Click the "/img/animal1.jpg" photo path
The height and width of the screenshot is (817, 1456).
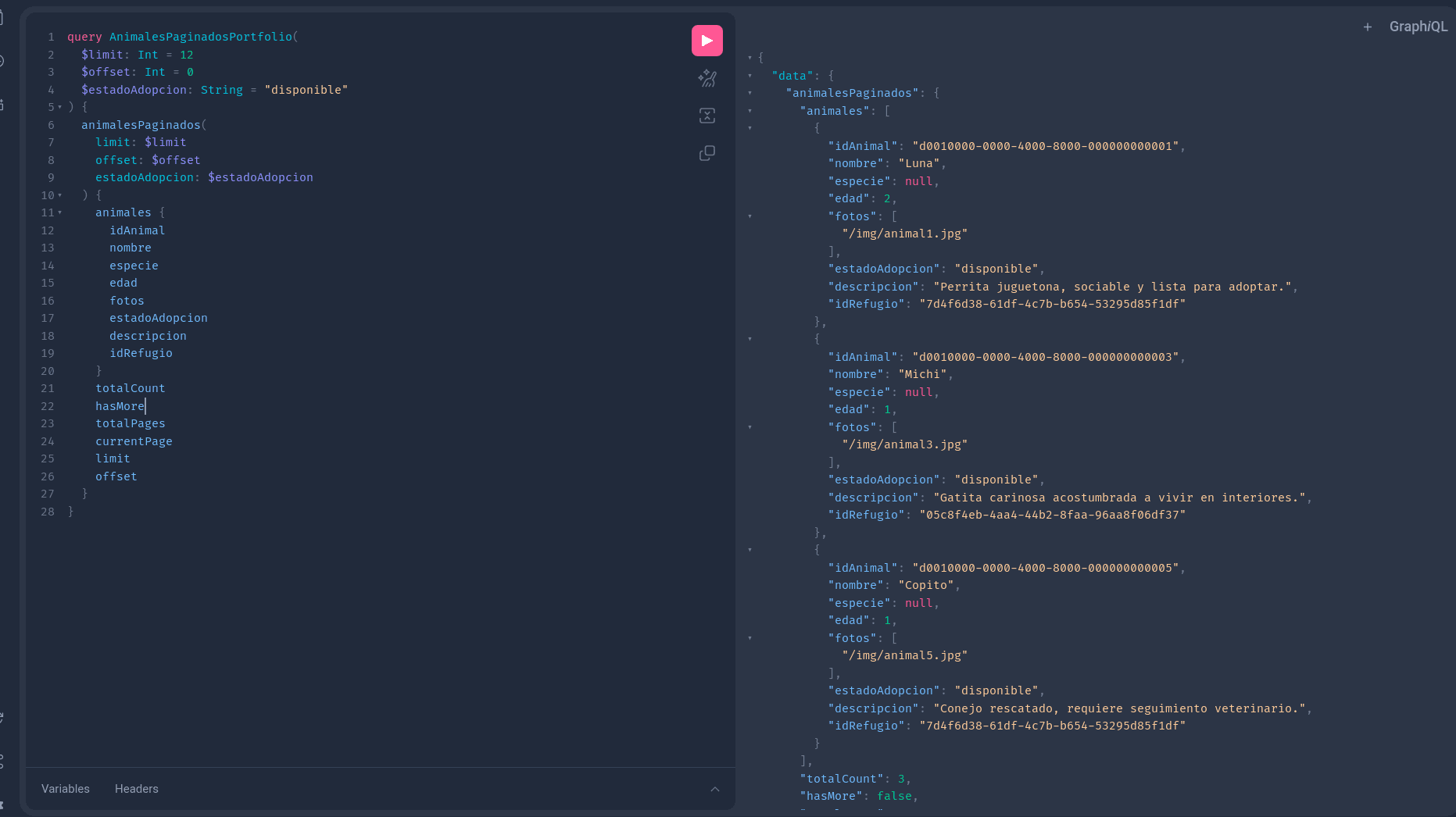pyautogui.click(x=905, y=234)
